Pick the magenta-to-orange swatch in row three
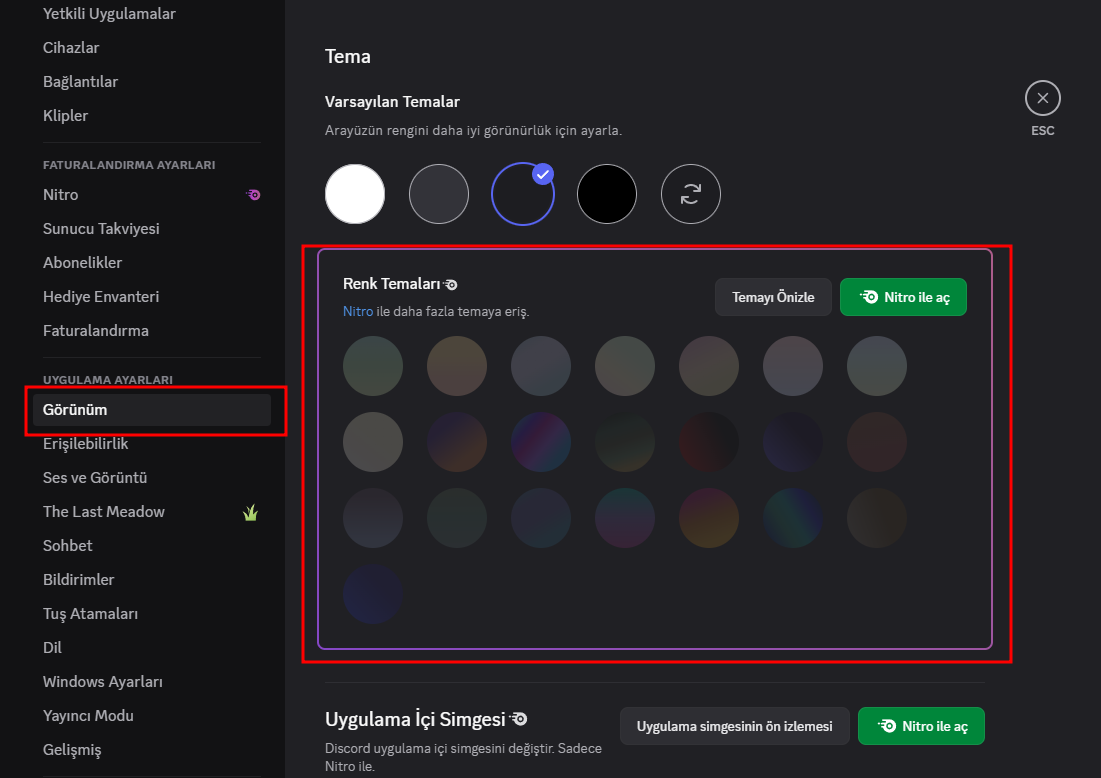This screenshot has width=1101, height=778. pos(709,517)
